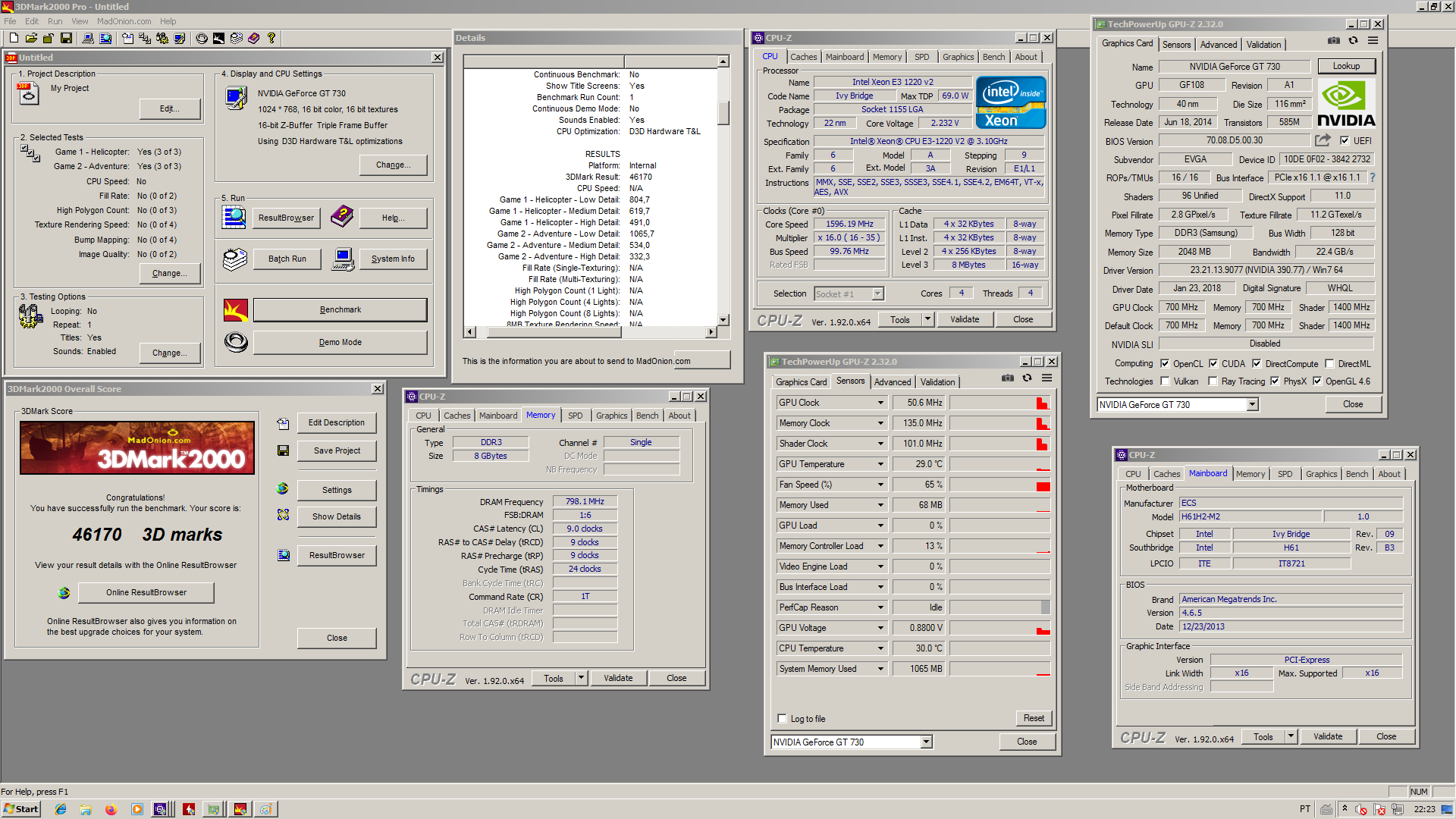Click the floppy icon next to Save Project

pyautogui.click(x=283, y=450)
